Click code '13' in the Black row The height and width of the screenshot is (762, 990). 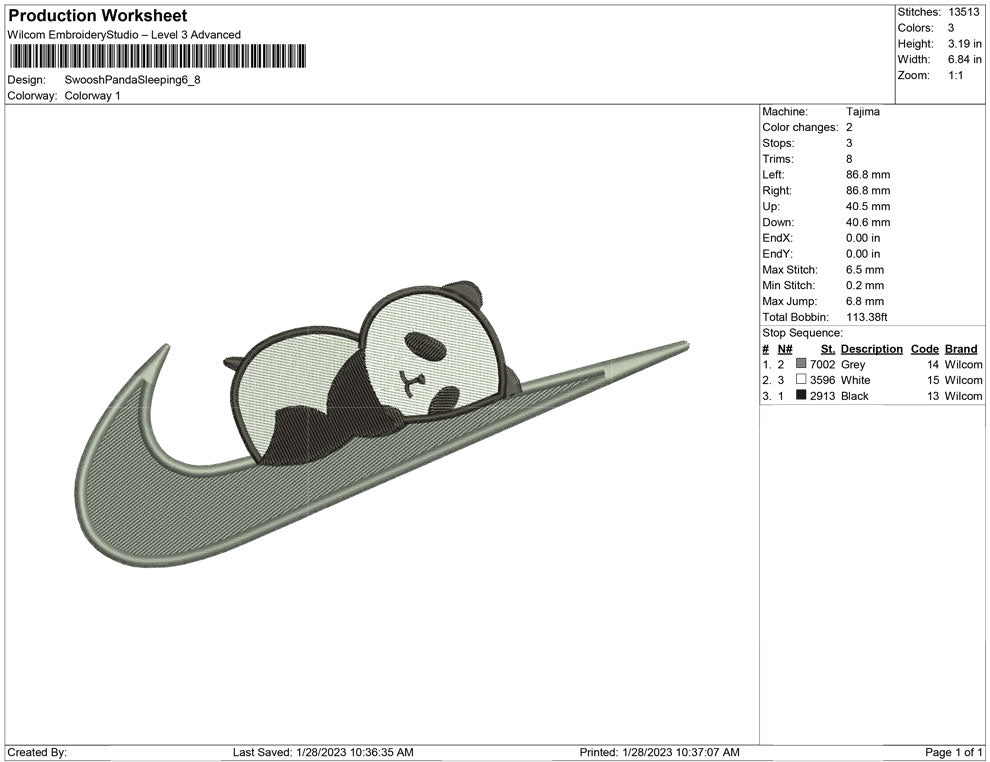pyautogui.click(x=933, y=396)
